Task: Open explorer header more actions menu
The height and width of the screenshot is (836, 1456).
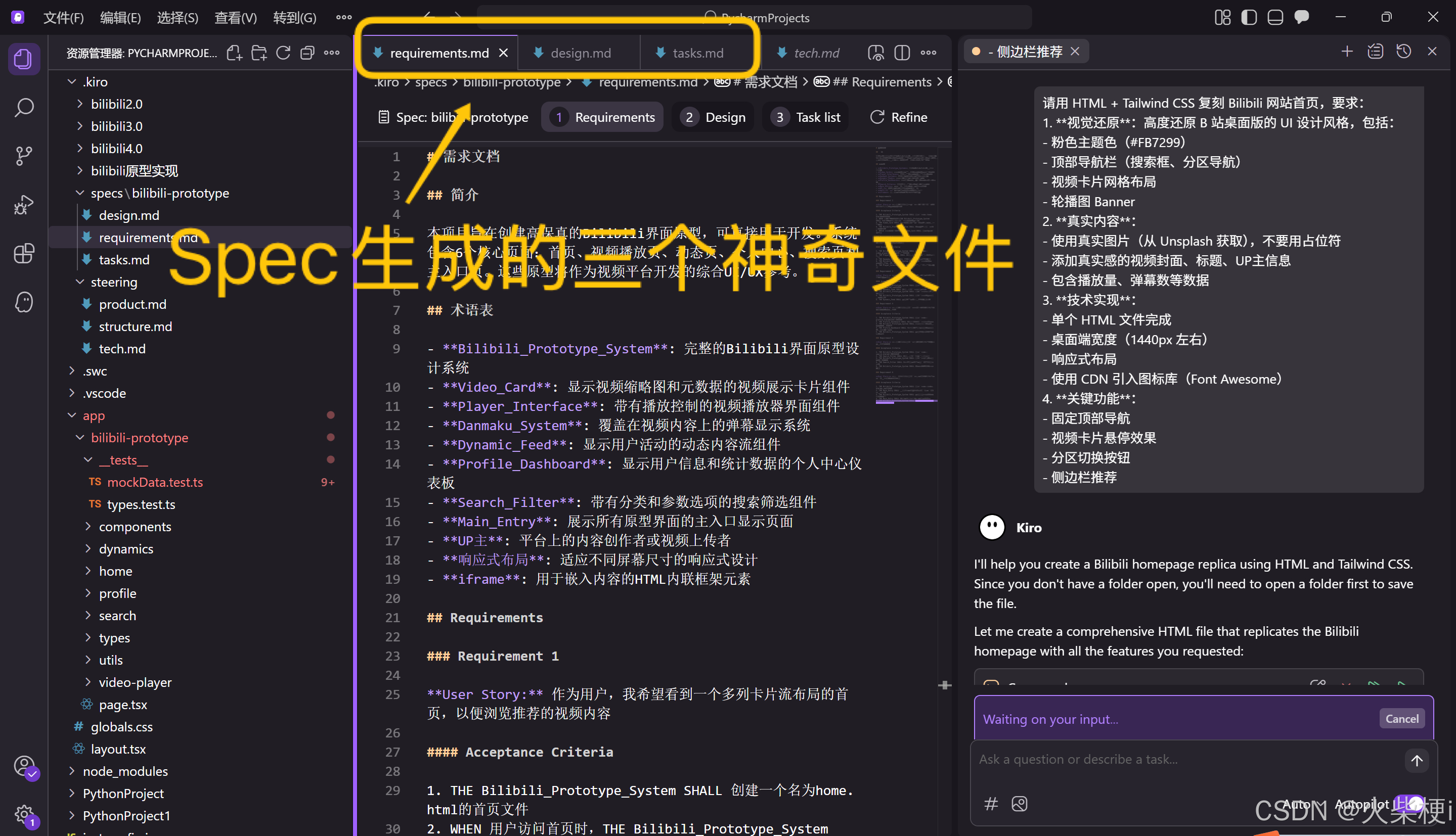Action: click(331, 53)
